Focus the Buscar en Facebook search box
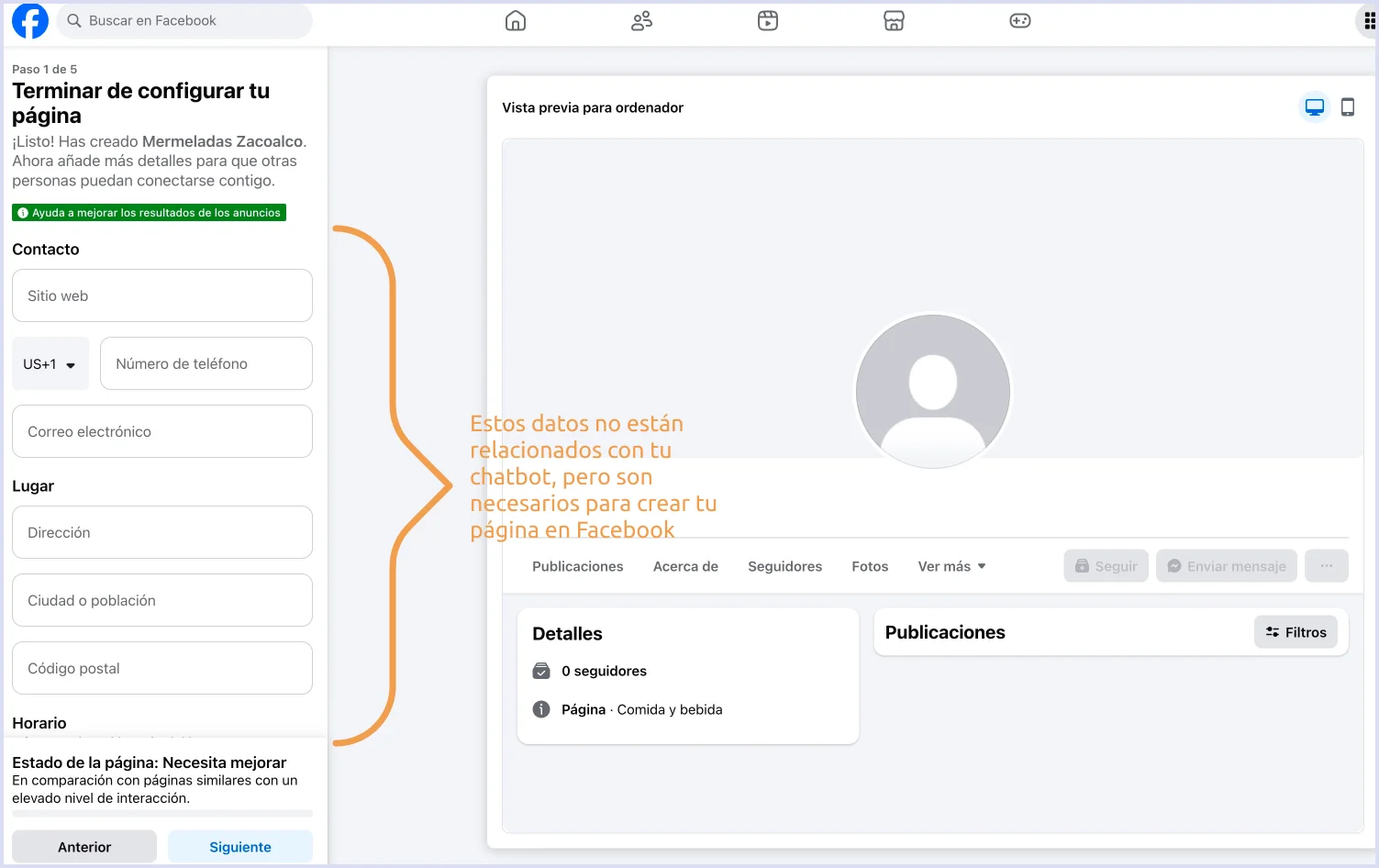The image size is (1379, 868). pos(184,20)
